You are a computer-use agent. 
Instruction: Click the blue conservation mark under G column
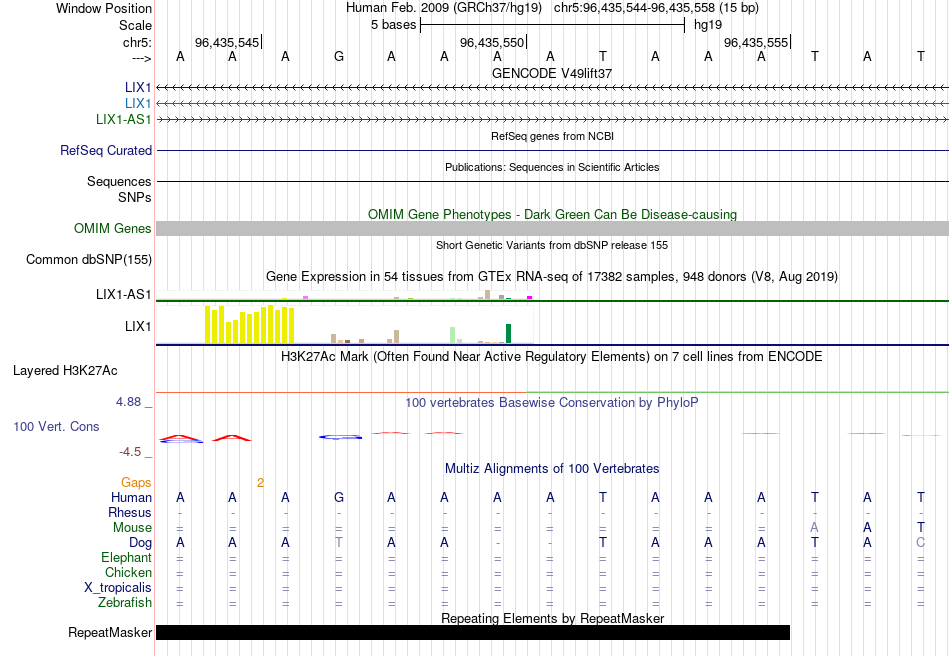pos(340,437)
